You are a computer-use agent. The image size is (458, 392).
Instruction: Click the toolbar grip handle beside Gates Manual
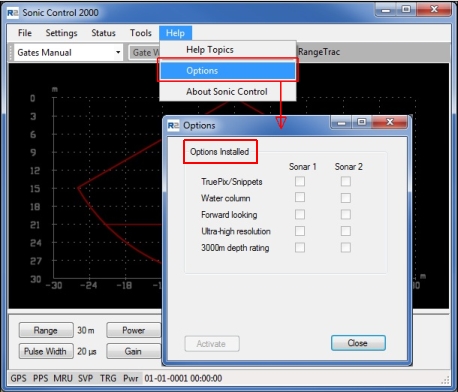[11, 52]
